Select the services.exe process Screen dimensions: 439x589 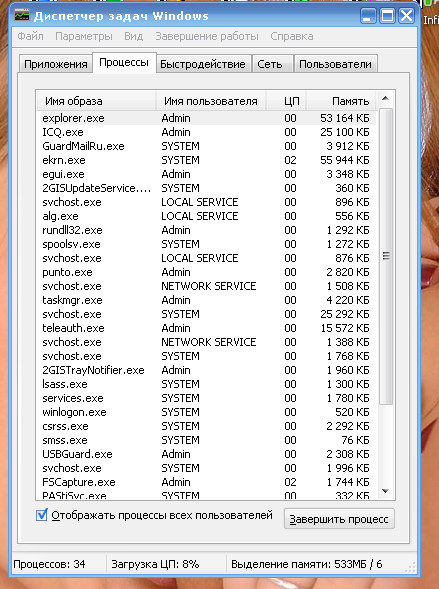[206, 398]
